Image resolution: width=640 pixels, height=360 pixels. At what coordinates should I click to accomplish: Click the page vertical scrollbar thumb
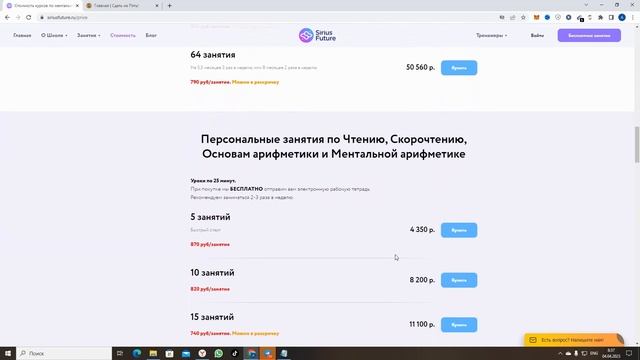click(637, 144)
